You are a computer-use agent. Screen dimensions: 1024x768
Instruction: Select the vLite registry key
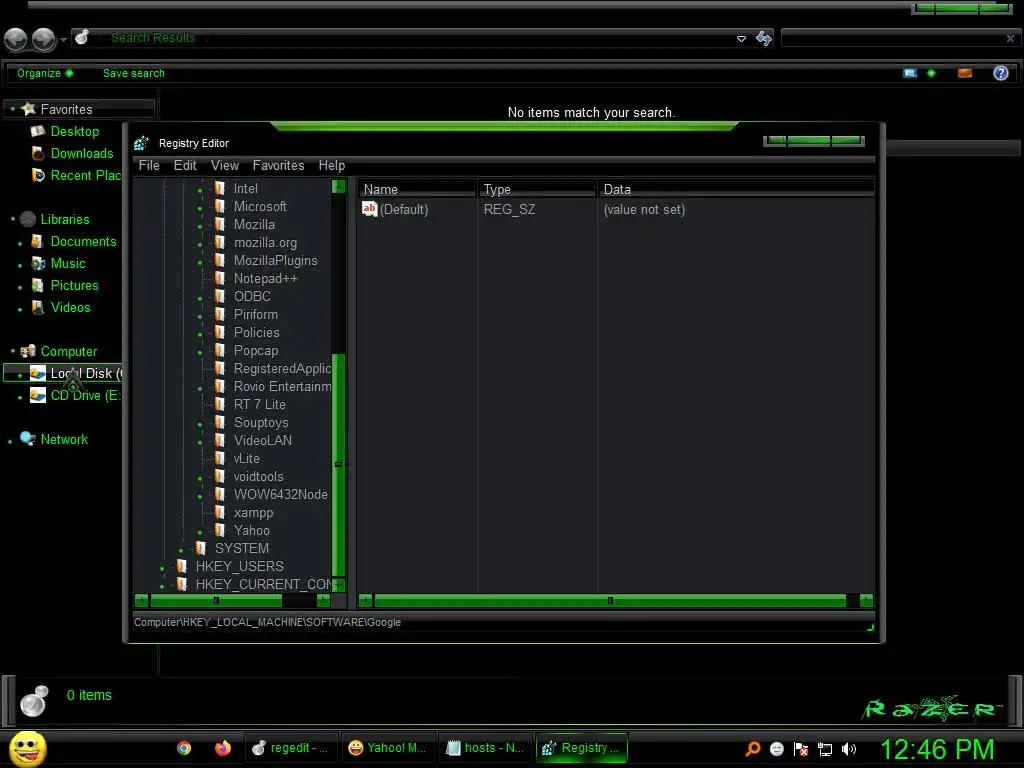(x=246, y=458)
